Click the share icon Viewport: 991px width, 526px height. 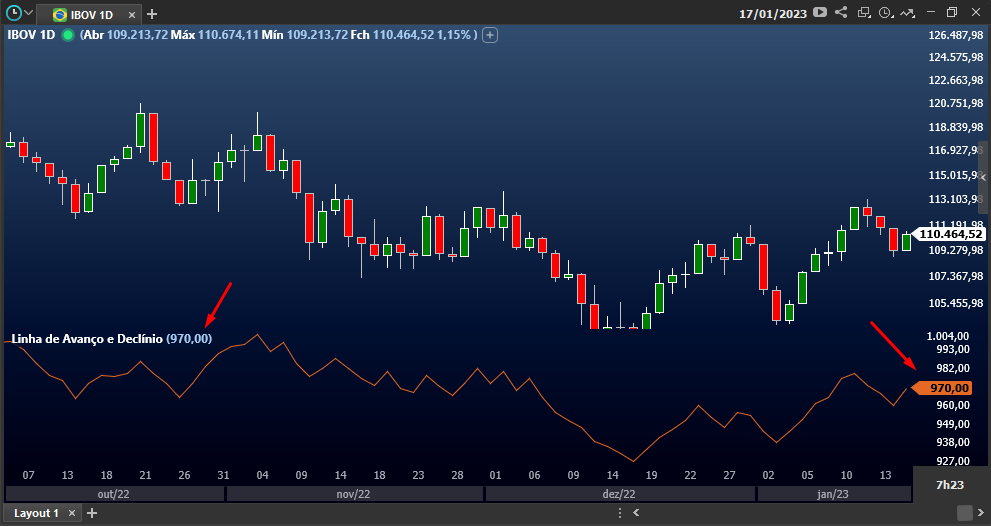tap(841, 12)
